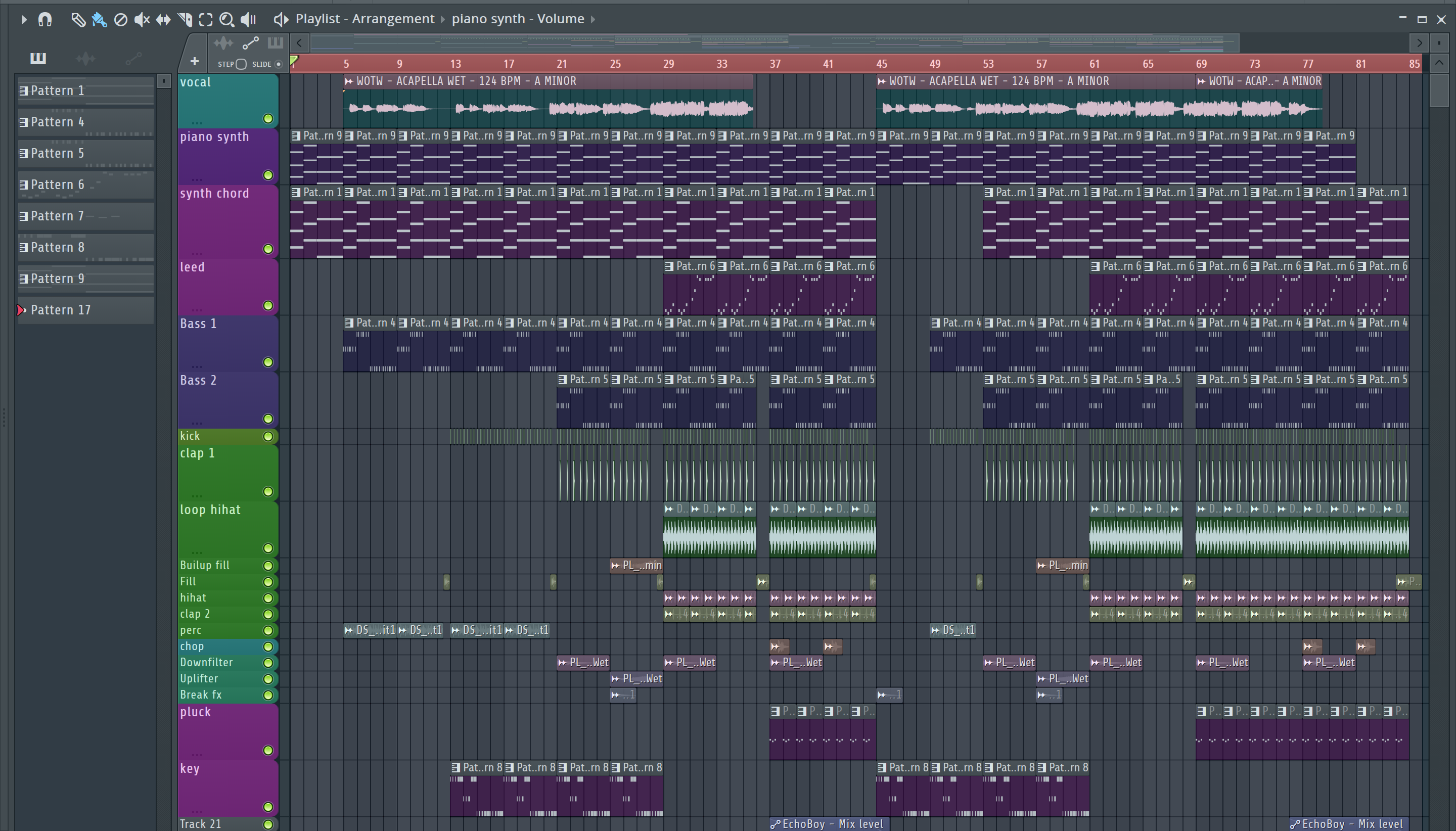The height and width of the screenshot is (831, 1456).
Task: Select the Paint brush tool
Action: pos(99,19)
